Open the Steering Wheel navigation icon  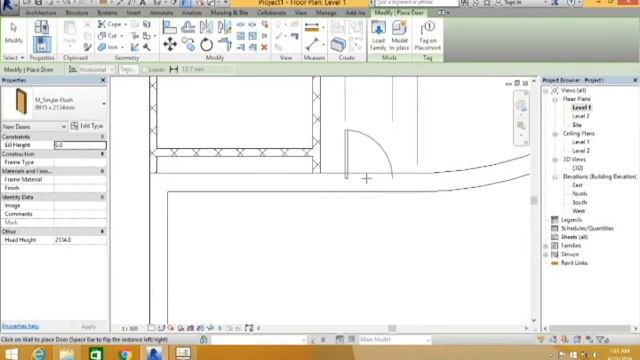point(521,107)
